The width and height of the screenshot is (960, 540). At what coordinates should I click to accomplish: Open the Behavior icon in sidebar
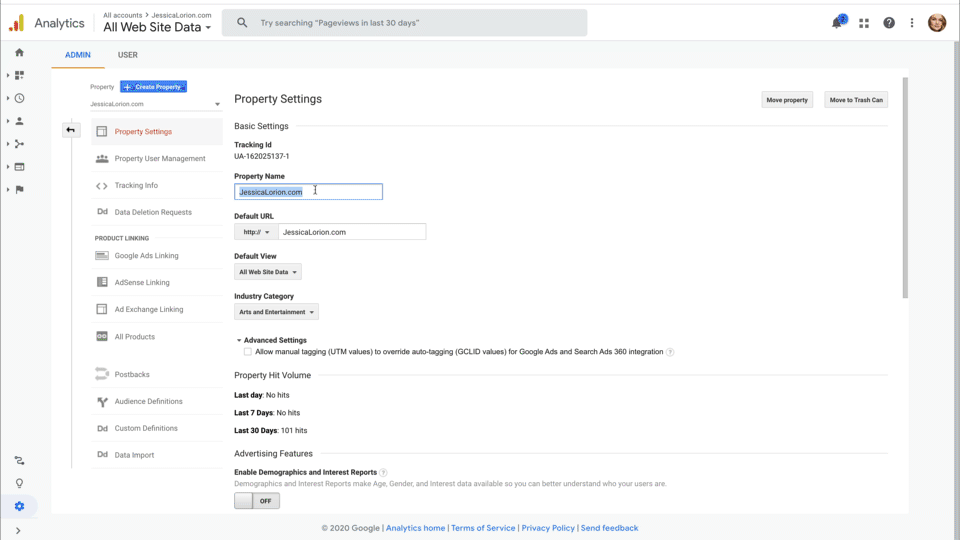point(20,167)
